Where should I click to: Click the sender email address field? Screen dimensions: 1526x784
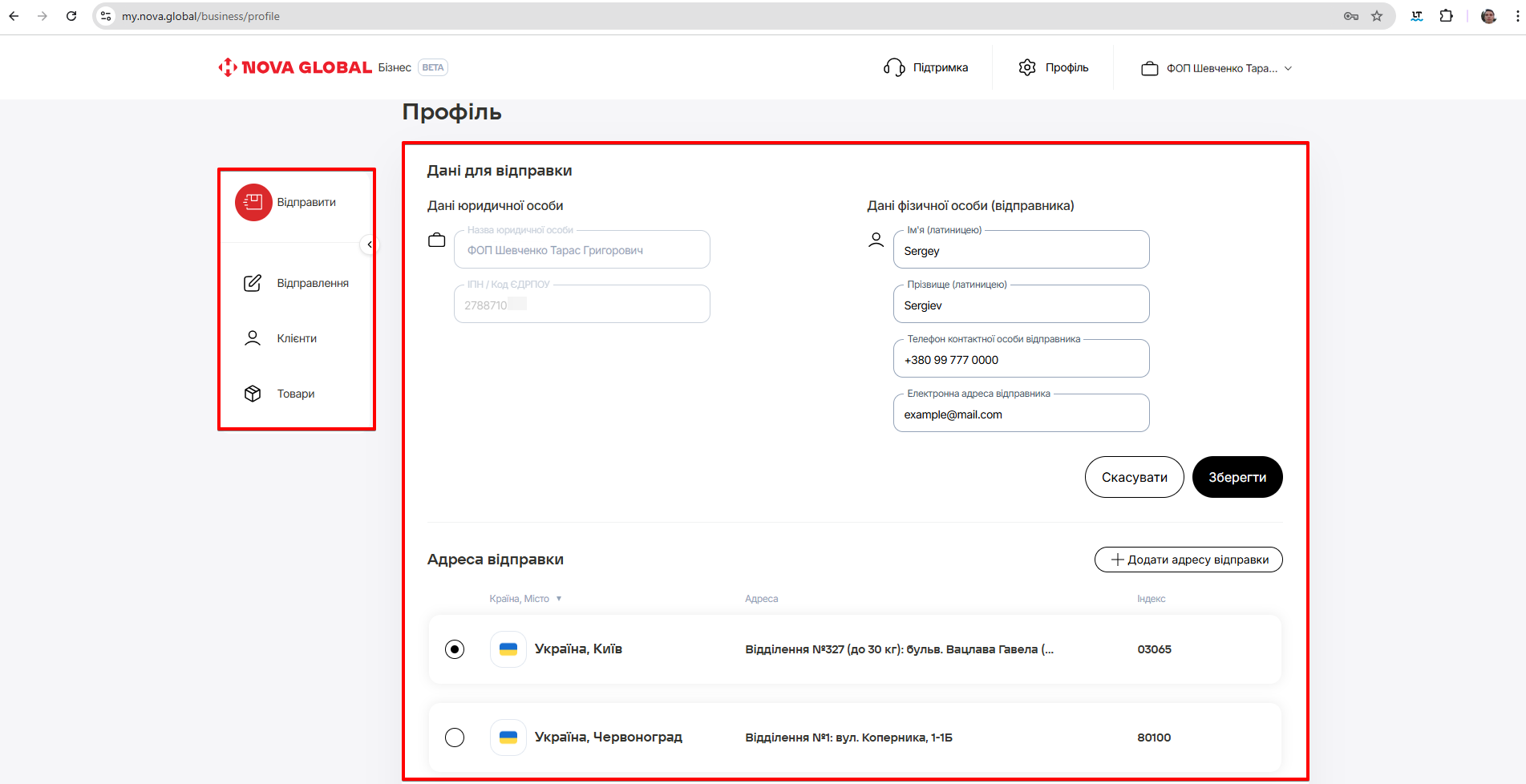[x=1021, y=414]
